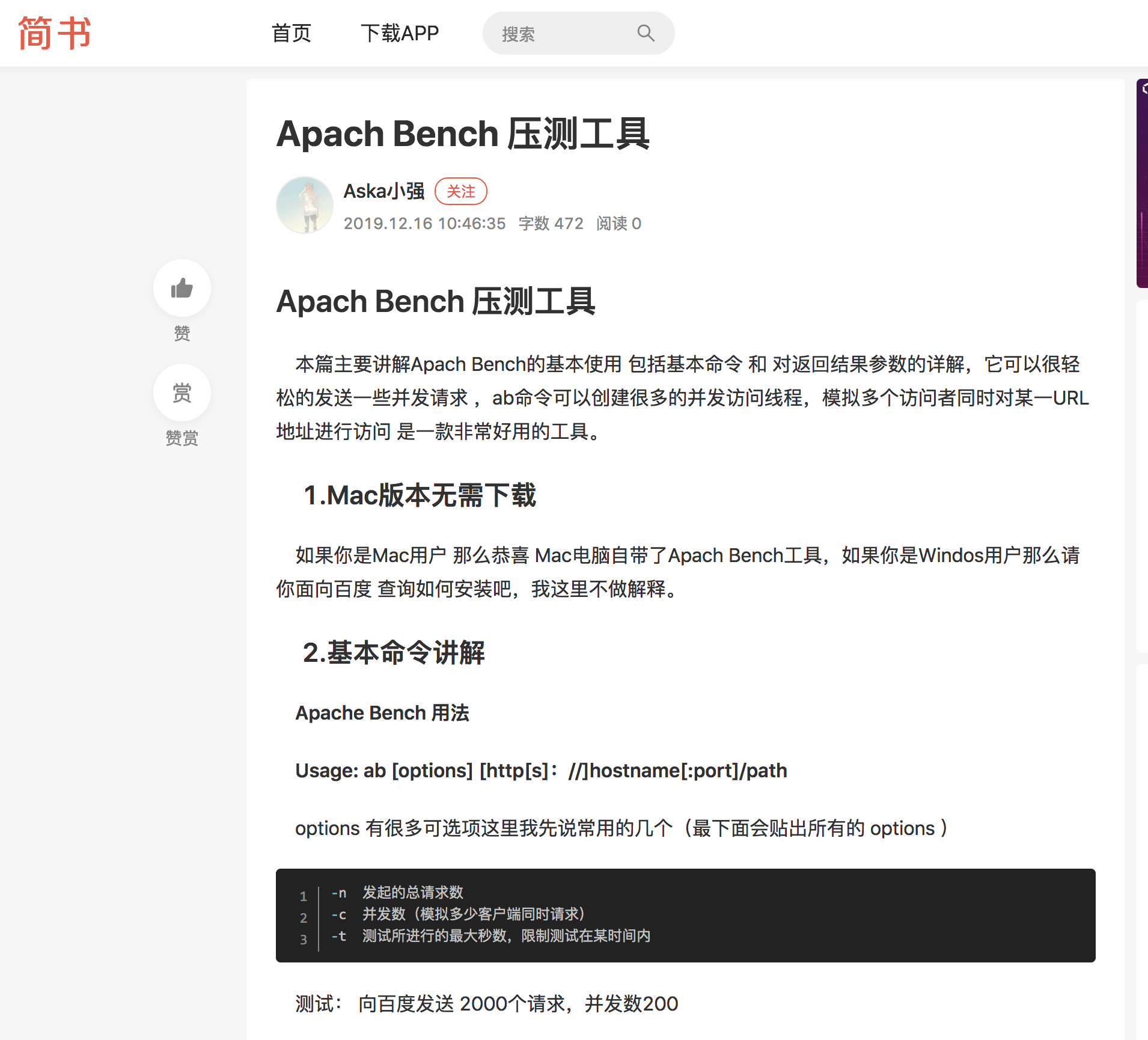Image resolution: width=1148 pixels, height=1040 pixels.
Task: Click the word count 字数 472
Action: (x=551, y=223)
